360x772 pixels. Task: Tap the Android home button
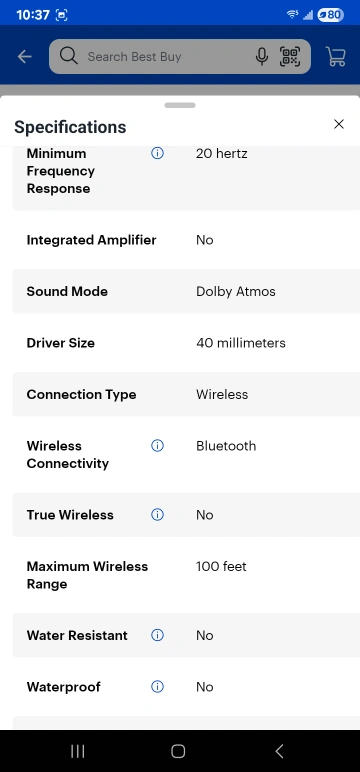coord(178,751)
